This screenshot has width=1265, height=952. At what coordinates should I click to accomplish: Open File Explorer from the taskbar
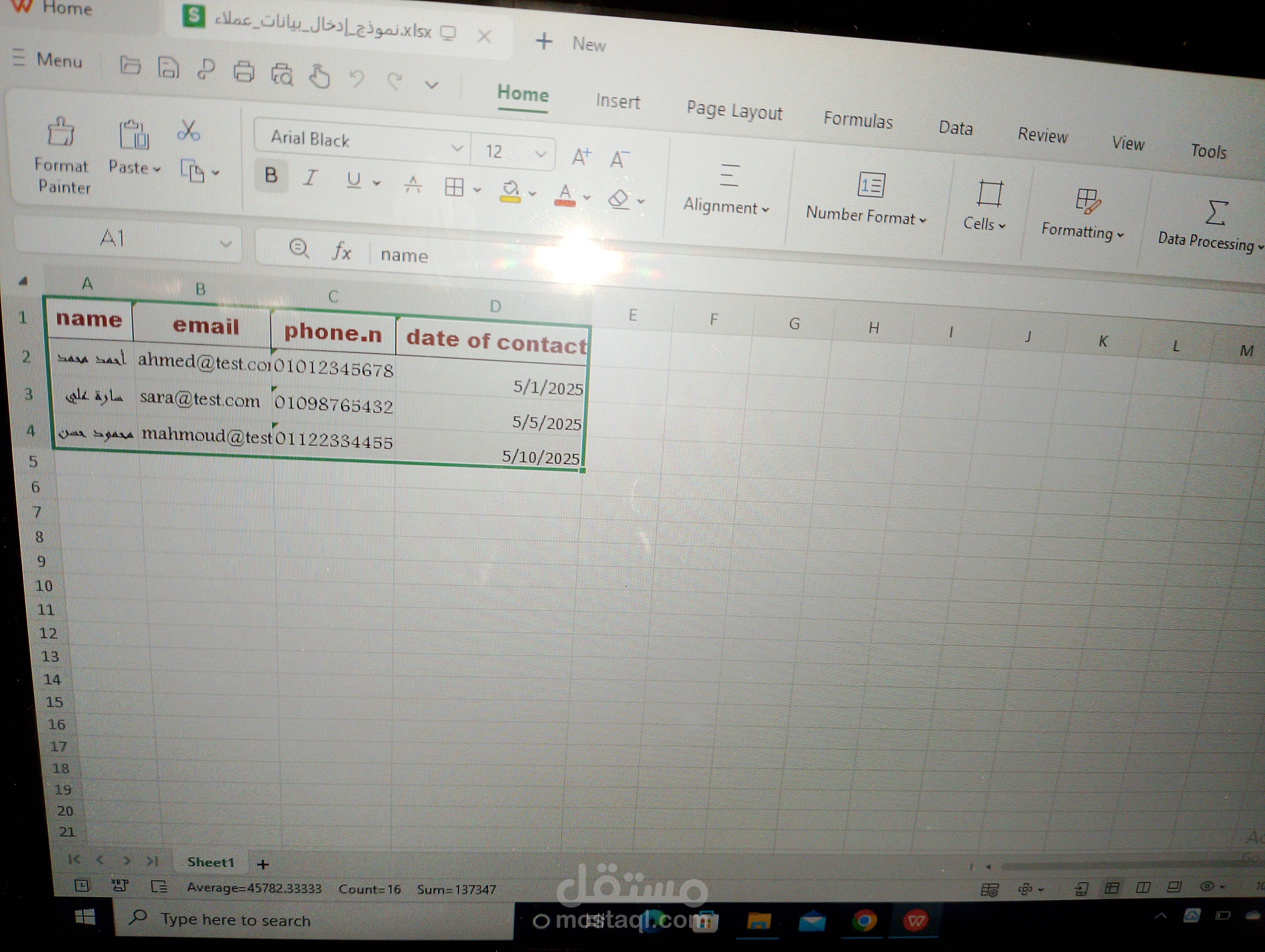pyautogui.click(x=759, y=921)
